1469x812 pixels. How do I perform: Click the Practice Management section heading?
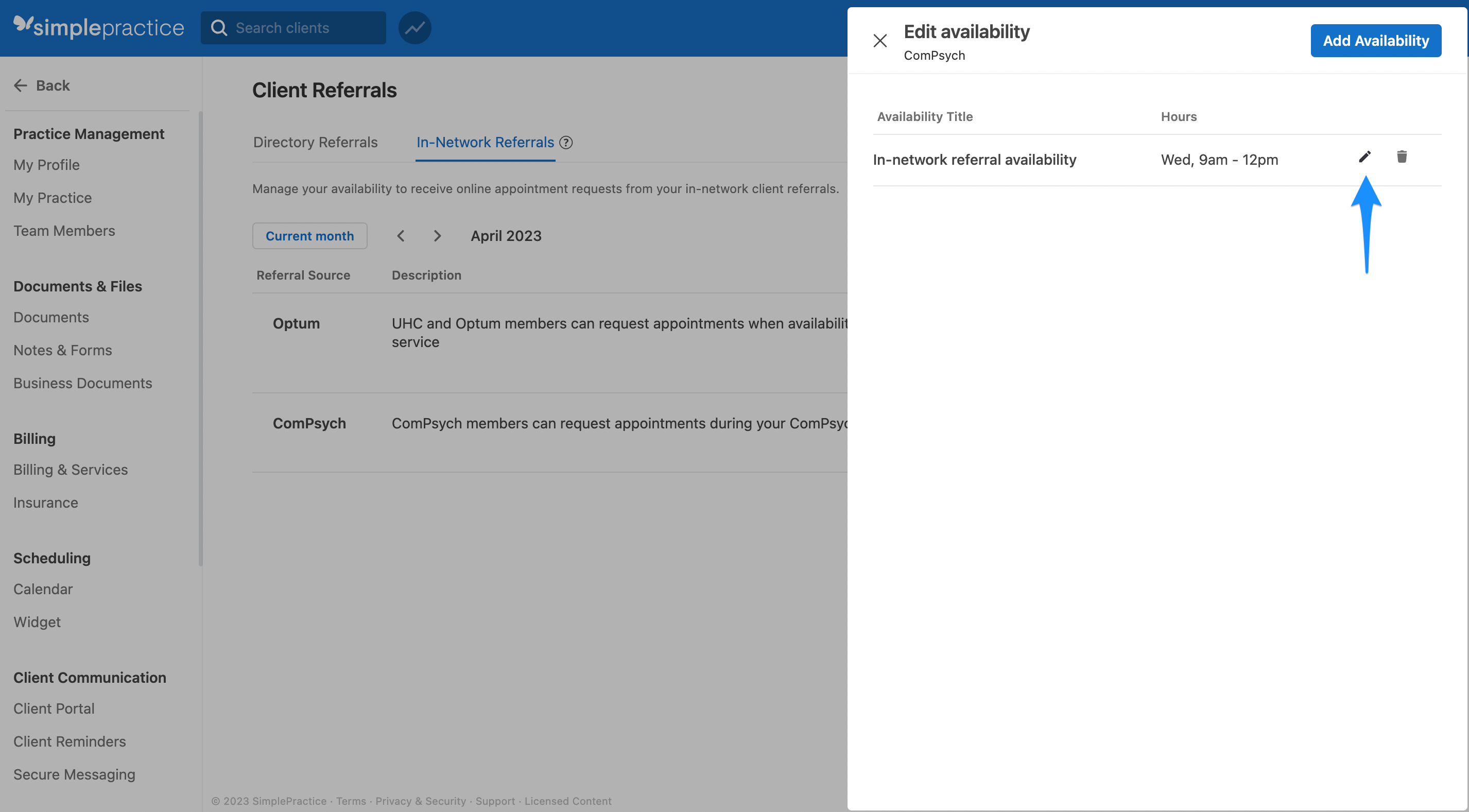click(89, 134)
